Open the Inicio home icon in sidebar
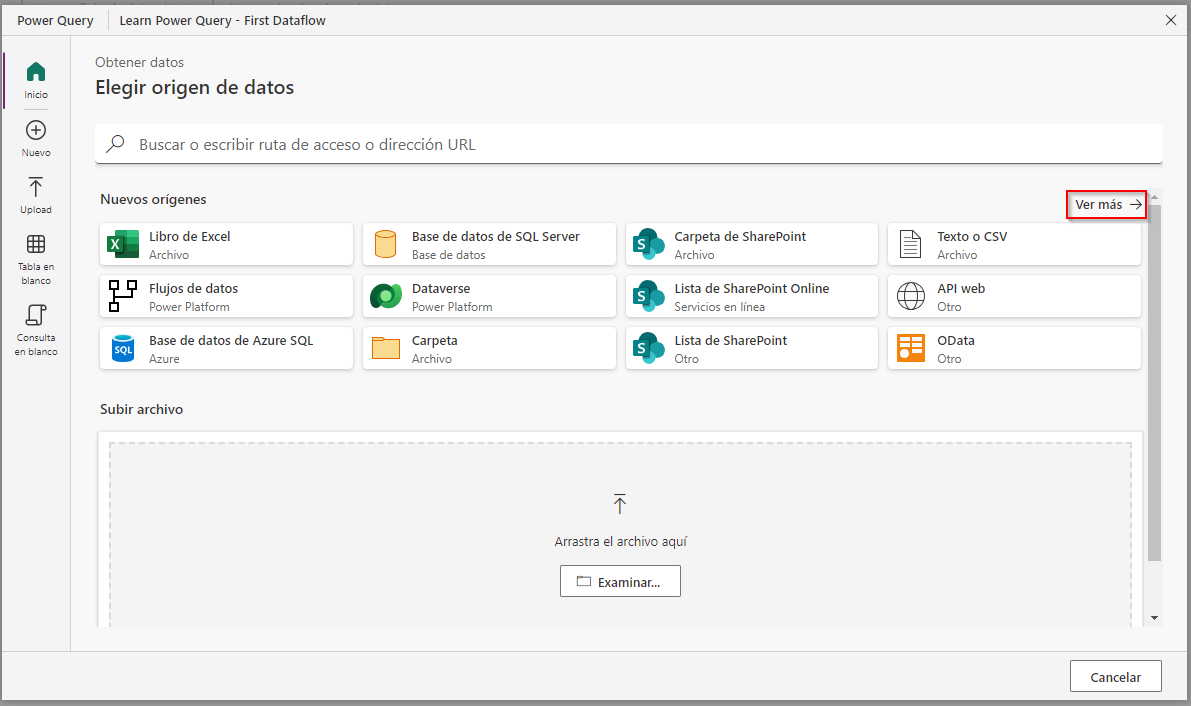The height and width of the screenshot is (706, 1191). [x=36, y=72]
